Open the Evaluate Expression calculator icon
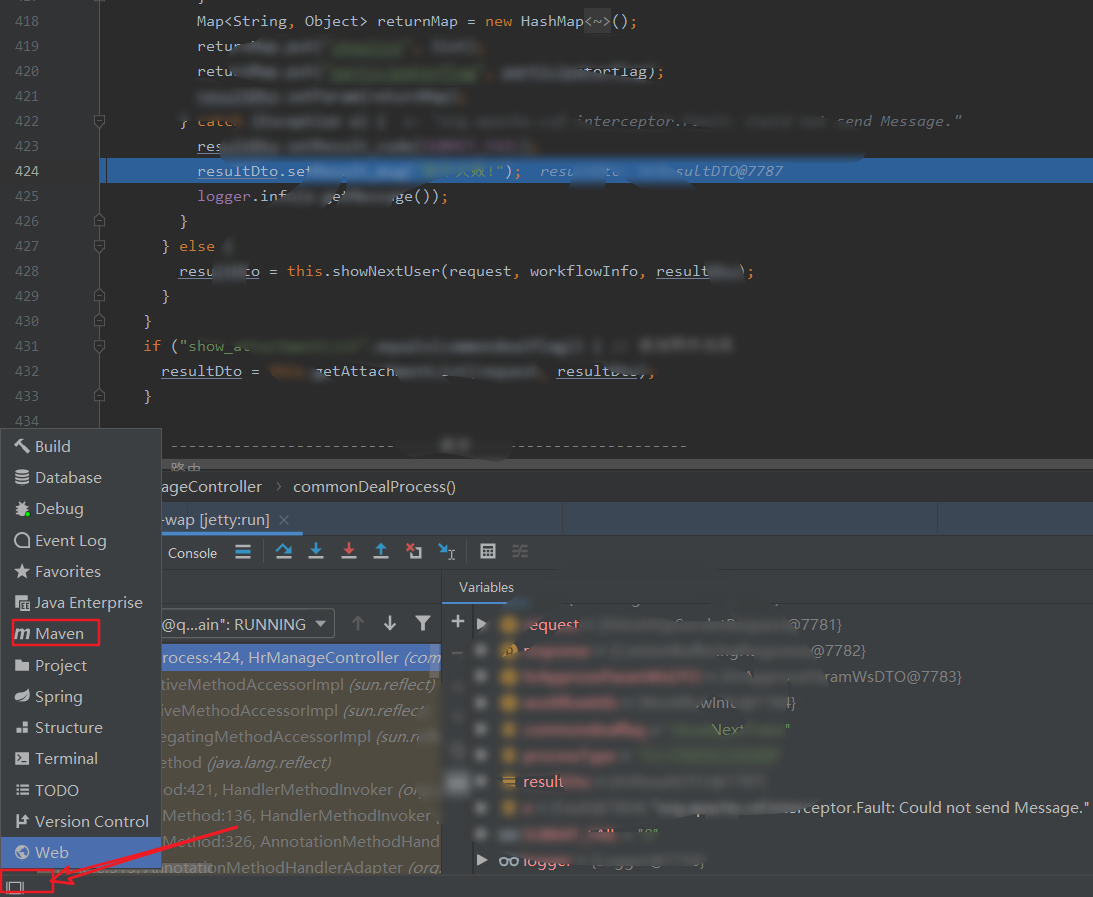 tap(488, 551)
